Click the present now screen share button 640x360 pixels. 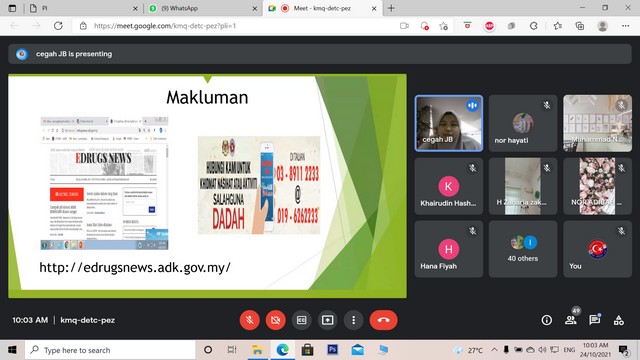click(x=327, y=320)
